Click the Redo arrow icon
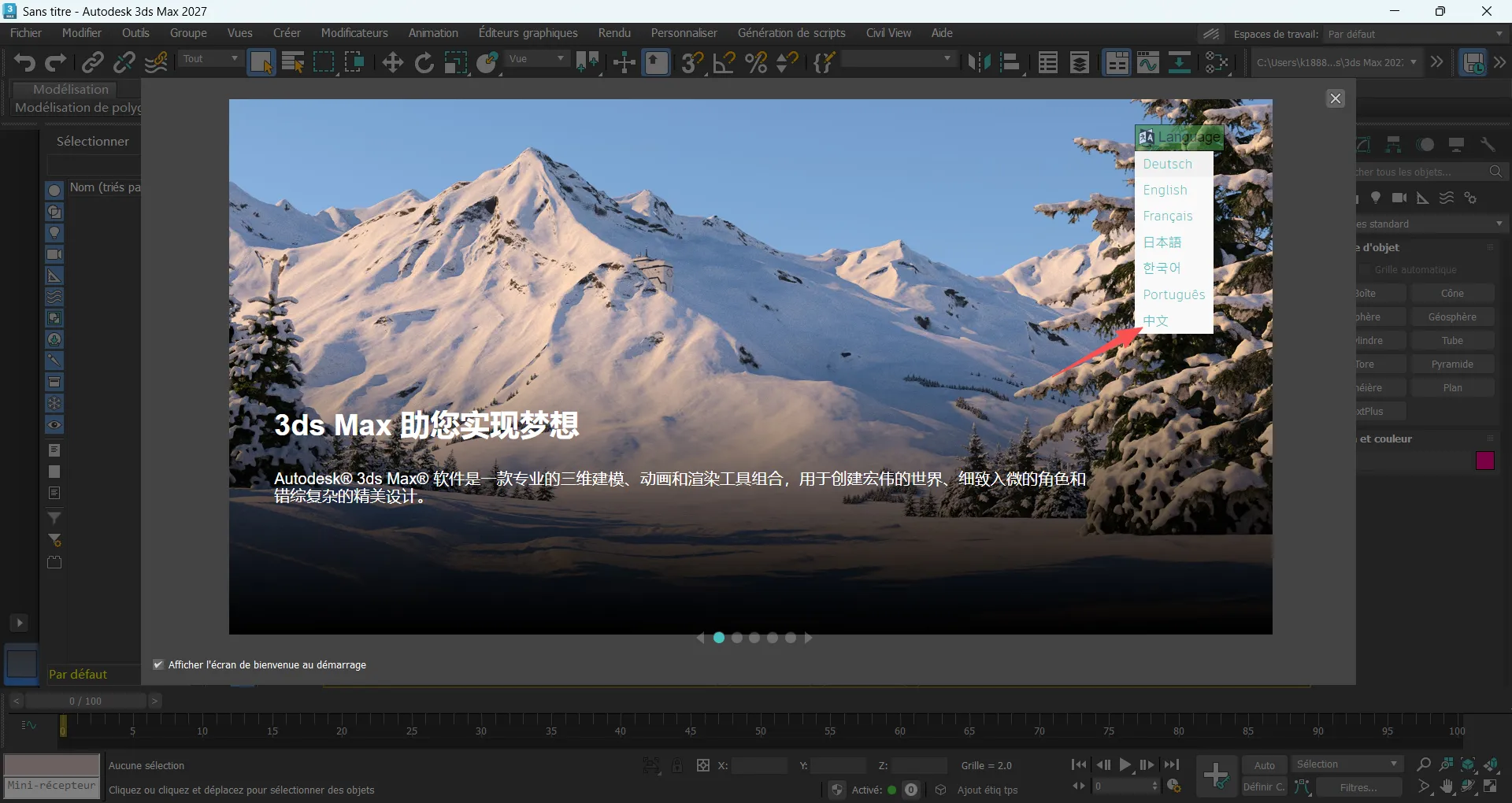This screenshot has height=803, width=1512. [55, 62]
